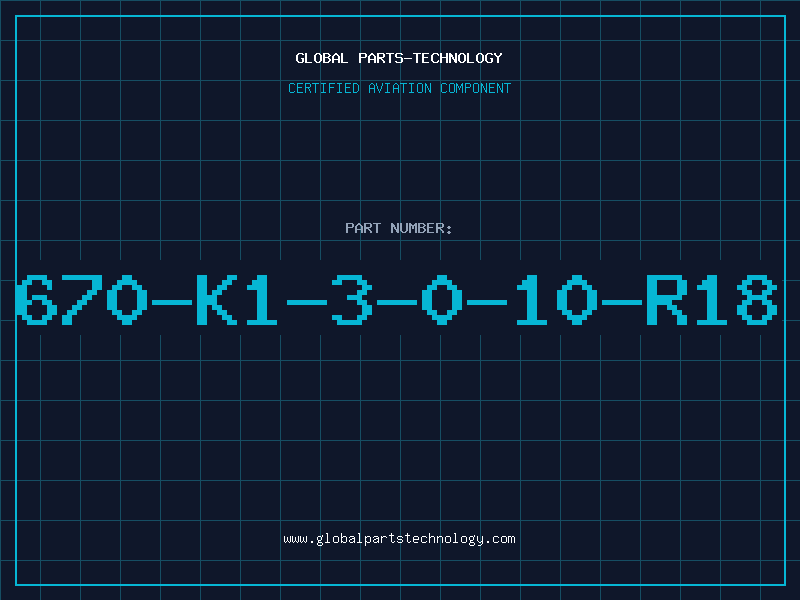Screen dimensions: 800x600
Task: Click the GLOBAL PARTS-TECHNOLOGY heading
Action: [399, 58]
